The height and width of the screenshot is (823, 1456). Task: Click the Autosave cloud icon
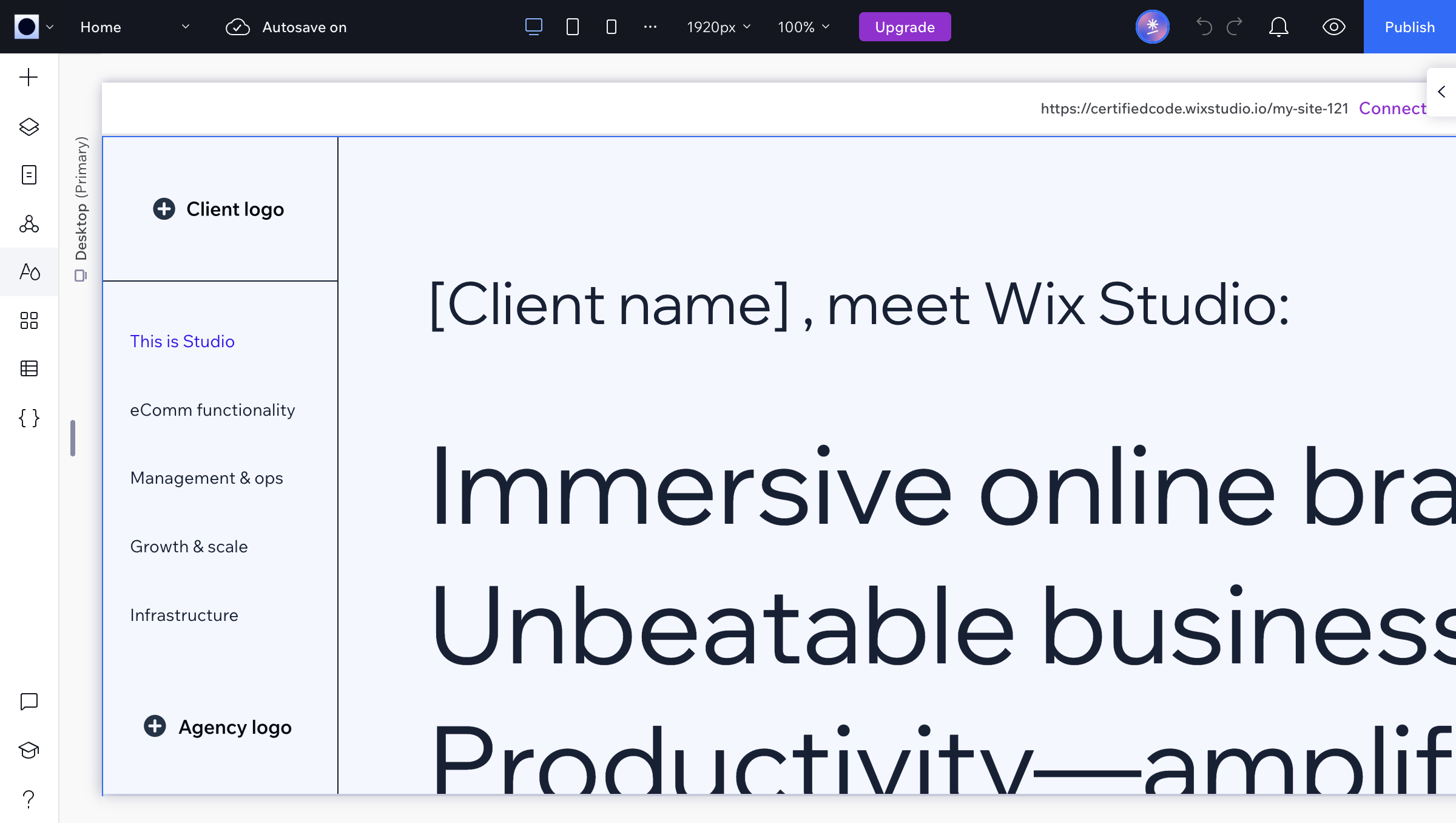click(x=237, y=27)
